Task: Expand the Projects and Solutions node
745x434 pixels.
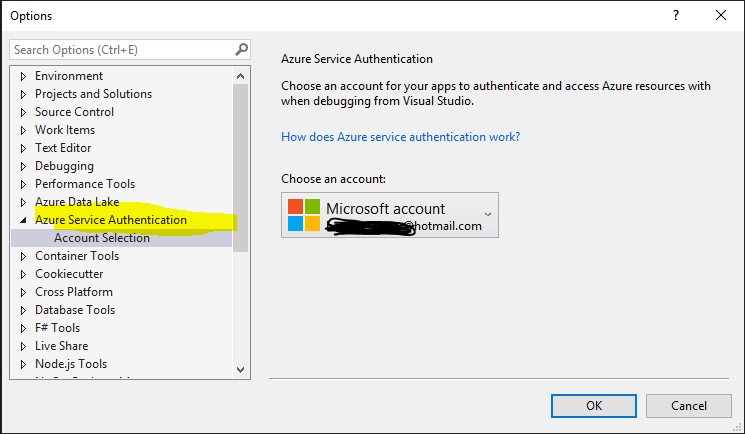Action: (x=23, y=94)
